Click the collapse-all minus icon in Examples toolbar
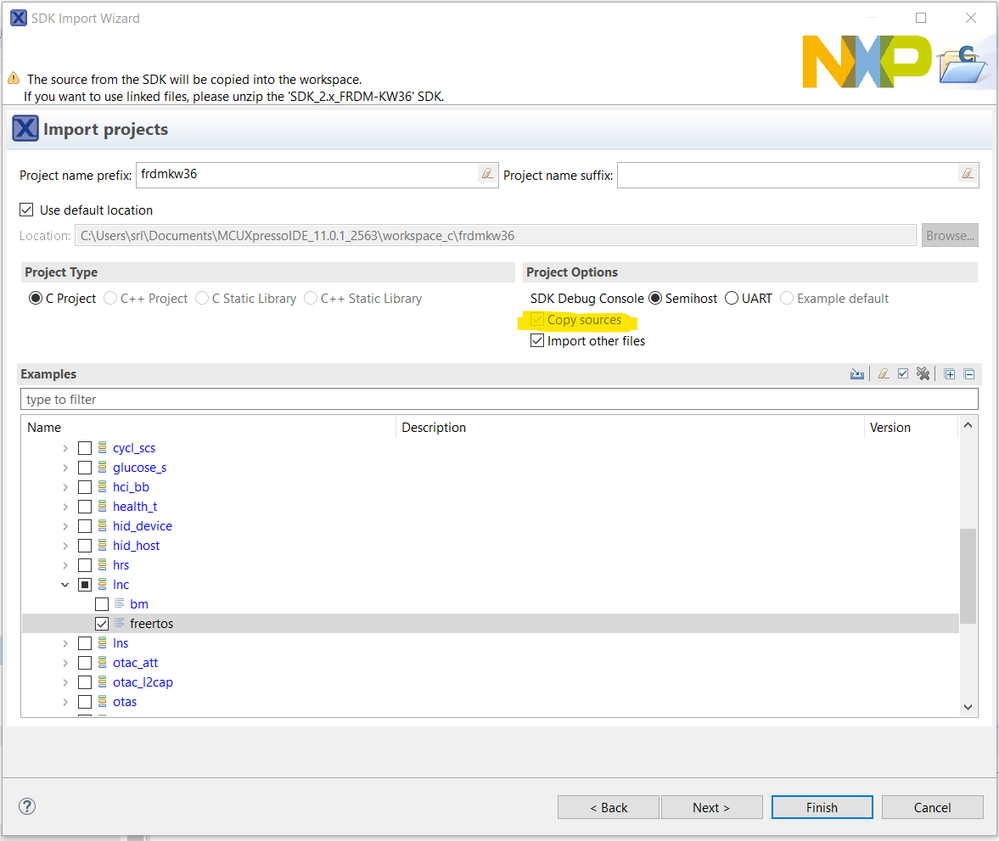 (969, 374)
